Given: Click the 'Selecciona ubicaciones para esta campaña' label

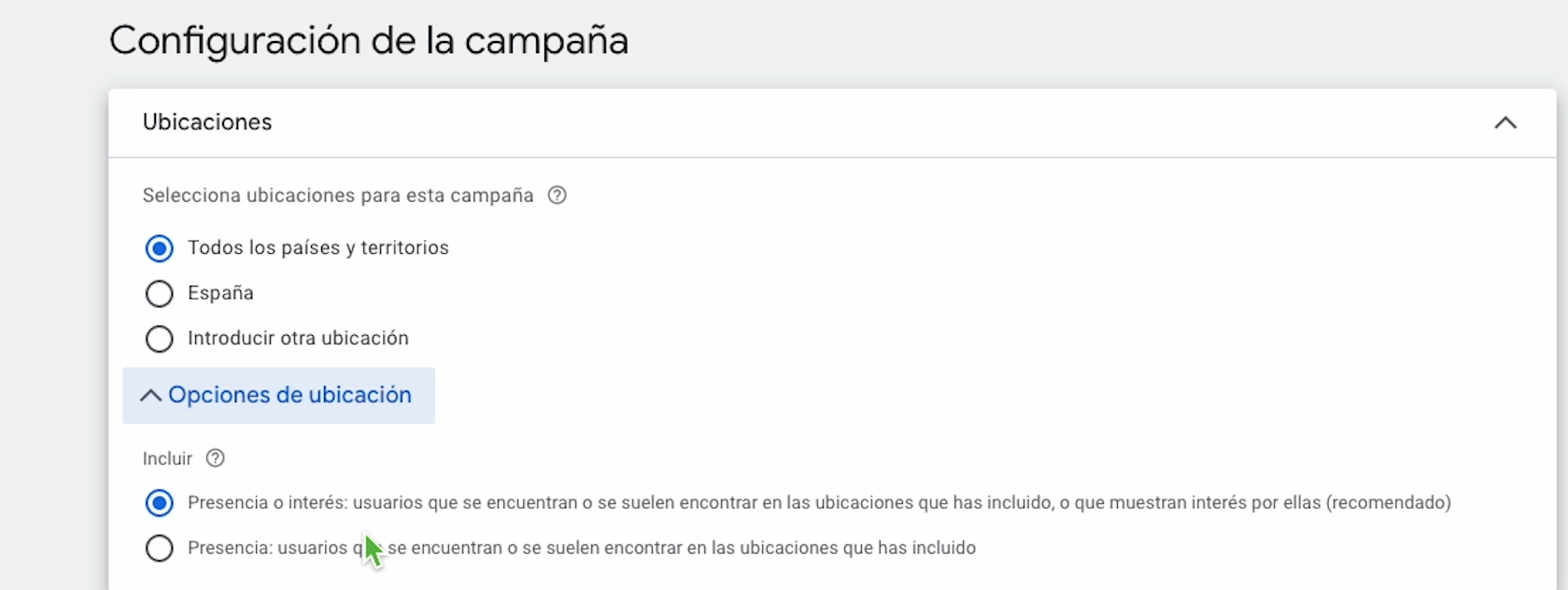Looking at the screenshot, I should tap(337, 195).
